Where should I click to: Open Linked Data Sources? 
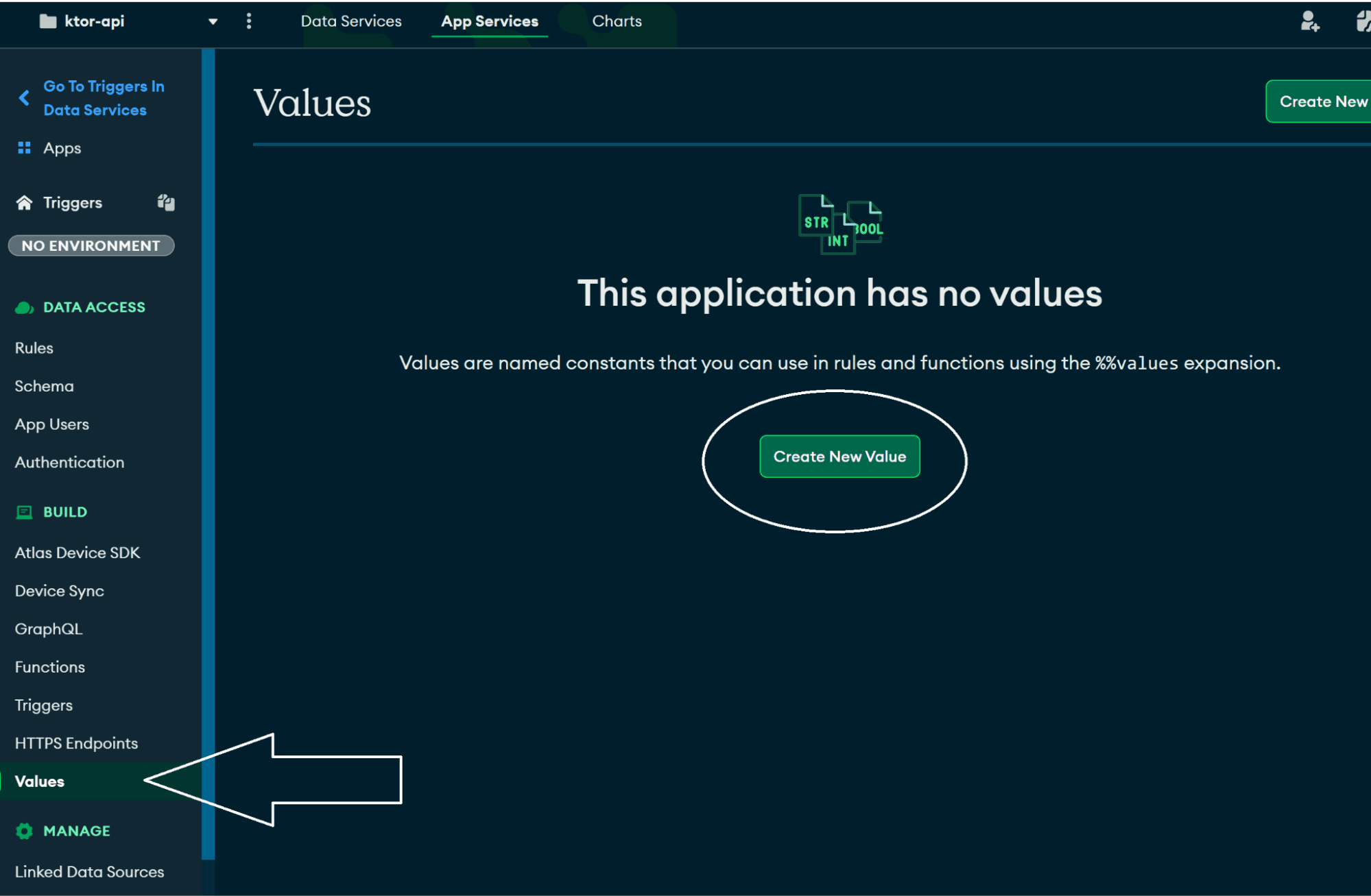pos(89,872)
